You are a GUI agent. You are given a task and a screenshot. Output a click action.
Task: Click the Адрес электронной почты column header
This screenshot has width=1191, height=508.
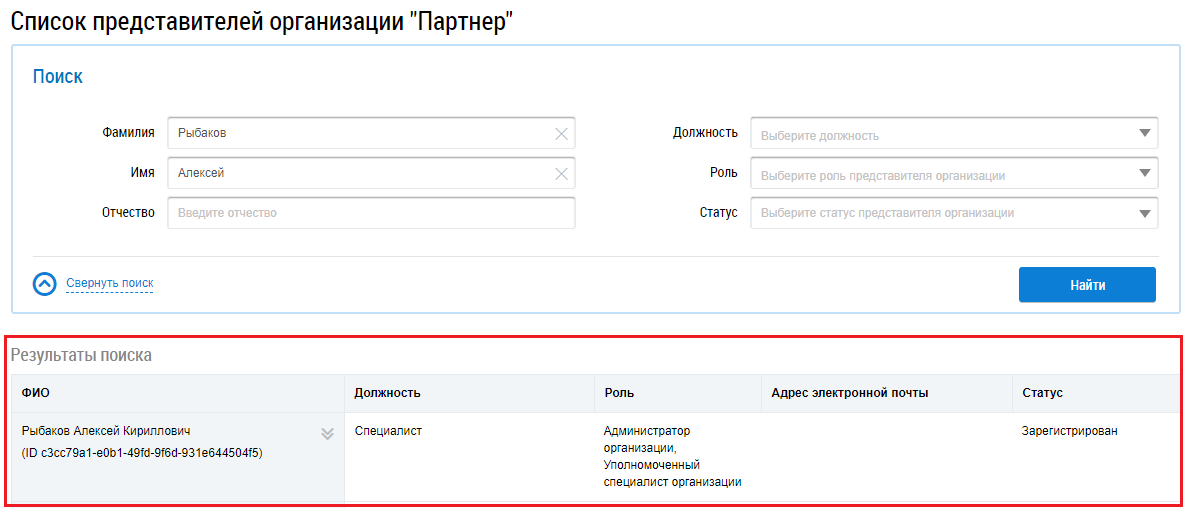[849, 393]
